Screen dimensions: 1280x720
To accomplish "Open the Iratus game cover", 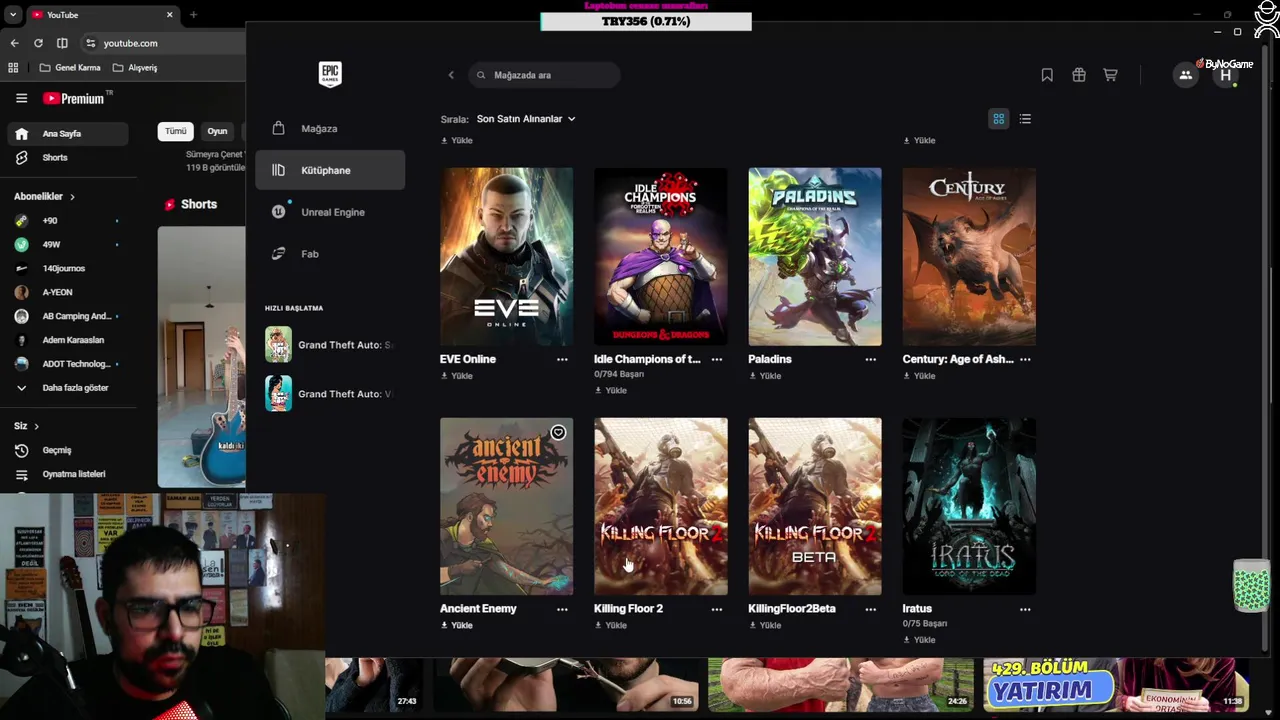I will click(x=969, y=506).
